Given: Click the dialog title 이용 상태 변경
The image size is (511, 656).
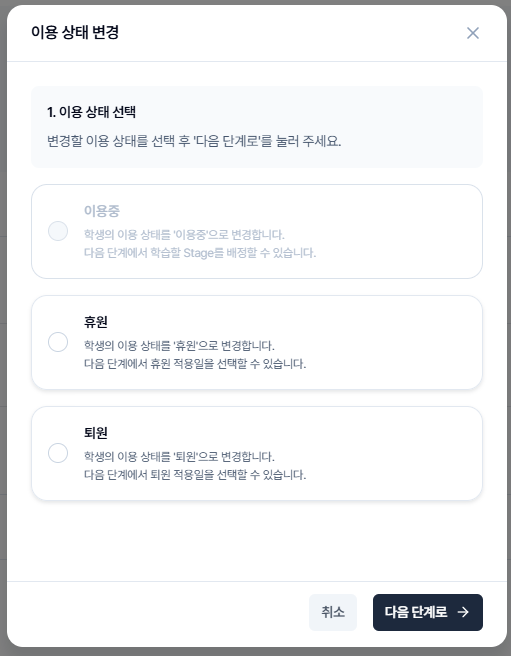Looking at the screenshot, I should [x=75, y=32].
